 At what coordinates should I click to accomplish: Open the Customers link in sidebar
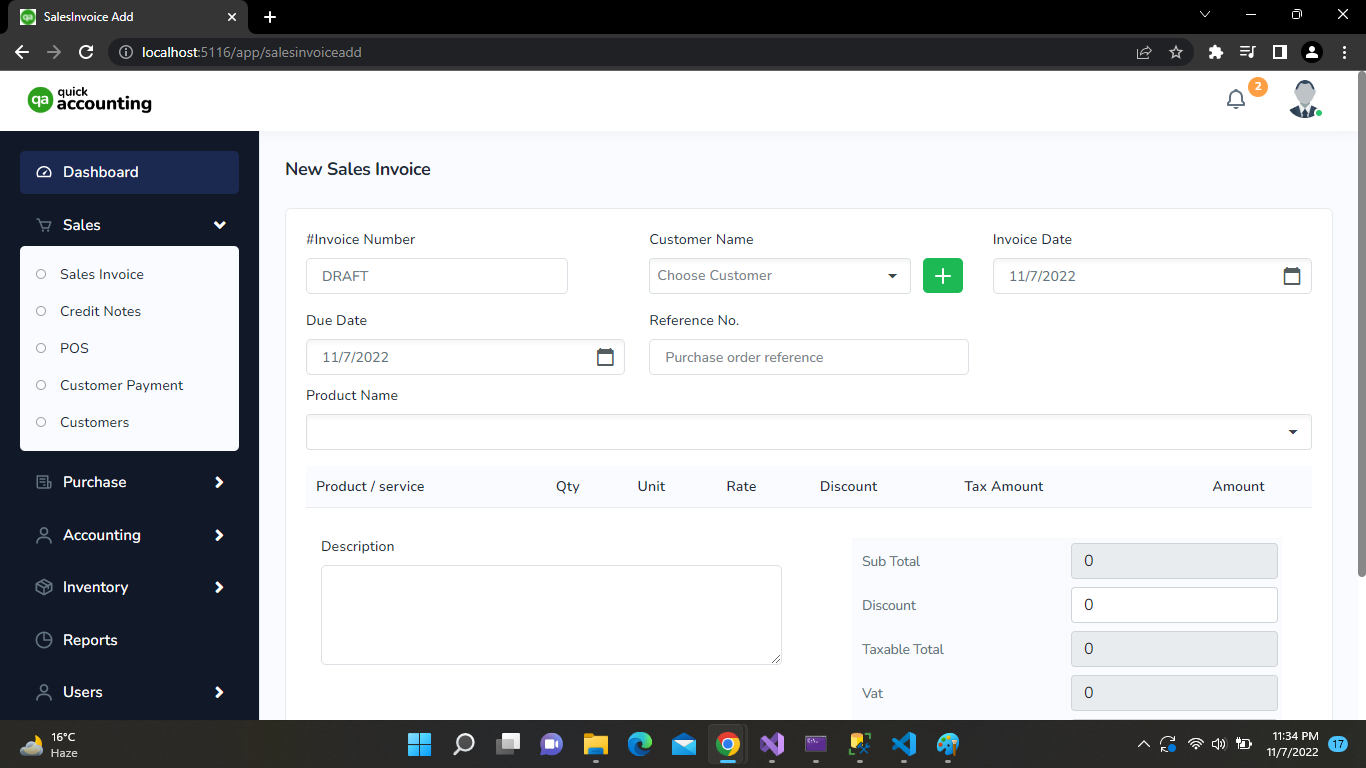[94, 422]
